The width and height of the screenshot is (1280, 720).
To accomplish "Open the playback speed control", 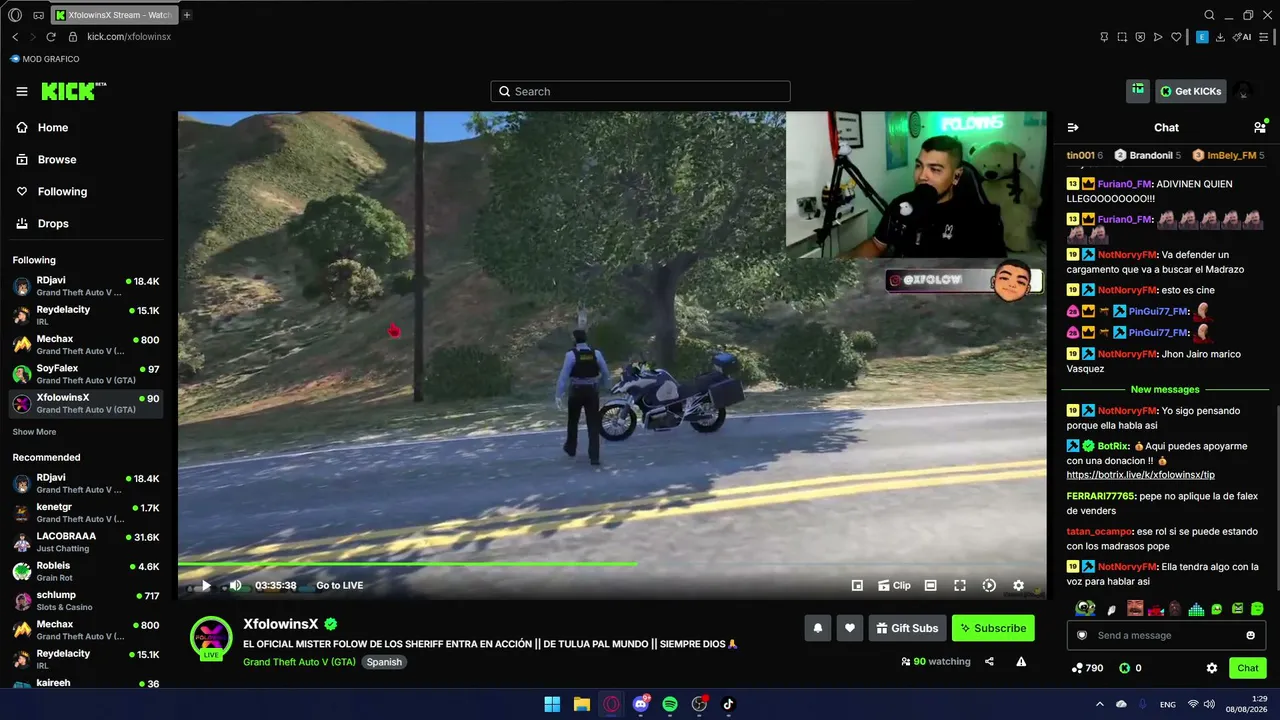I will click(x=989, y=586).
